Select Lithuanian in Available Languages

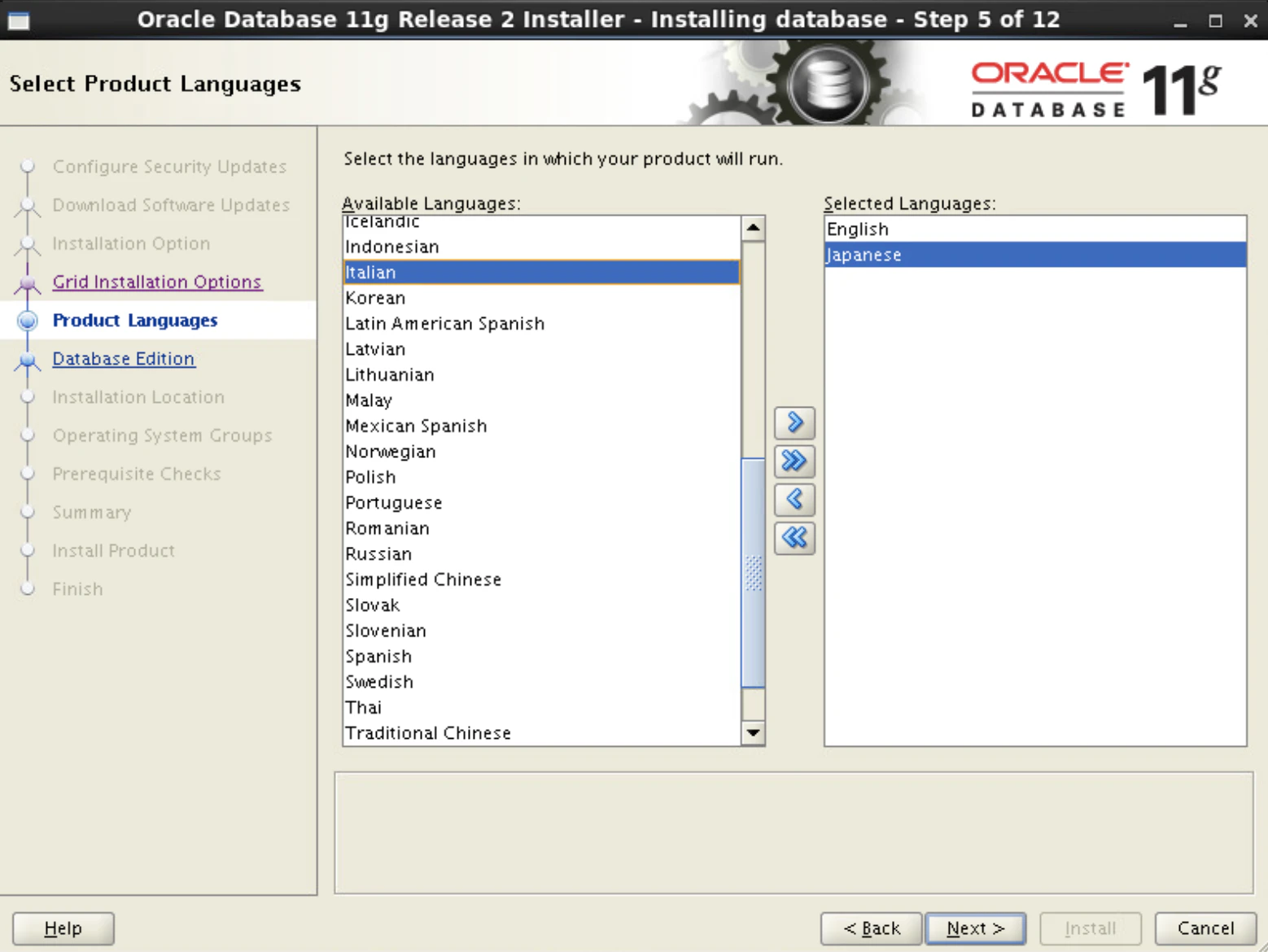click(x=542, y=375)
